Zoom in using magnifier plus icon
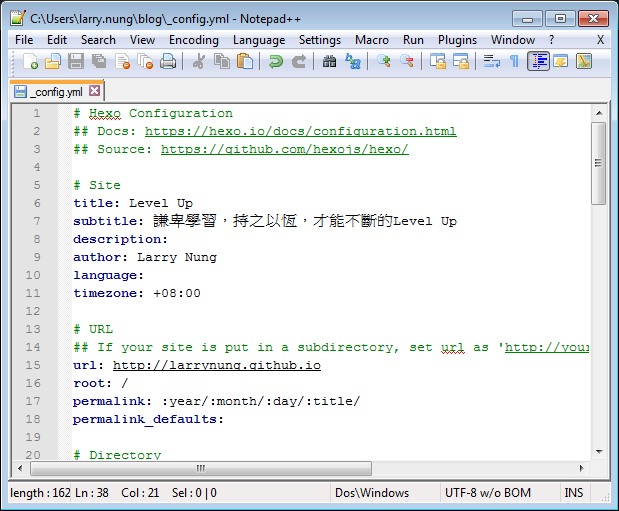Image resolution: width=619 pixels, height=511 pixels. point(383,62)
